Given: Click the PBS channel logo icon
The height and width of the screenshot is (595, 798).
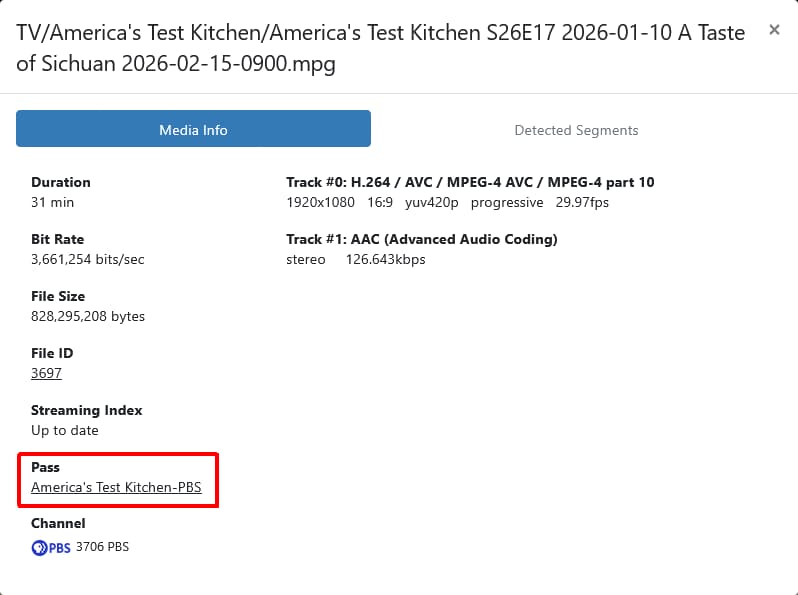Looking at the screenshot, I should click(x=51, y=547).
